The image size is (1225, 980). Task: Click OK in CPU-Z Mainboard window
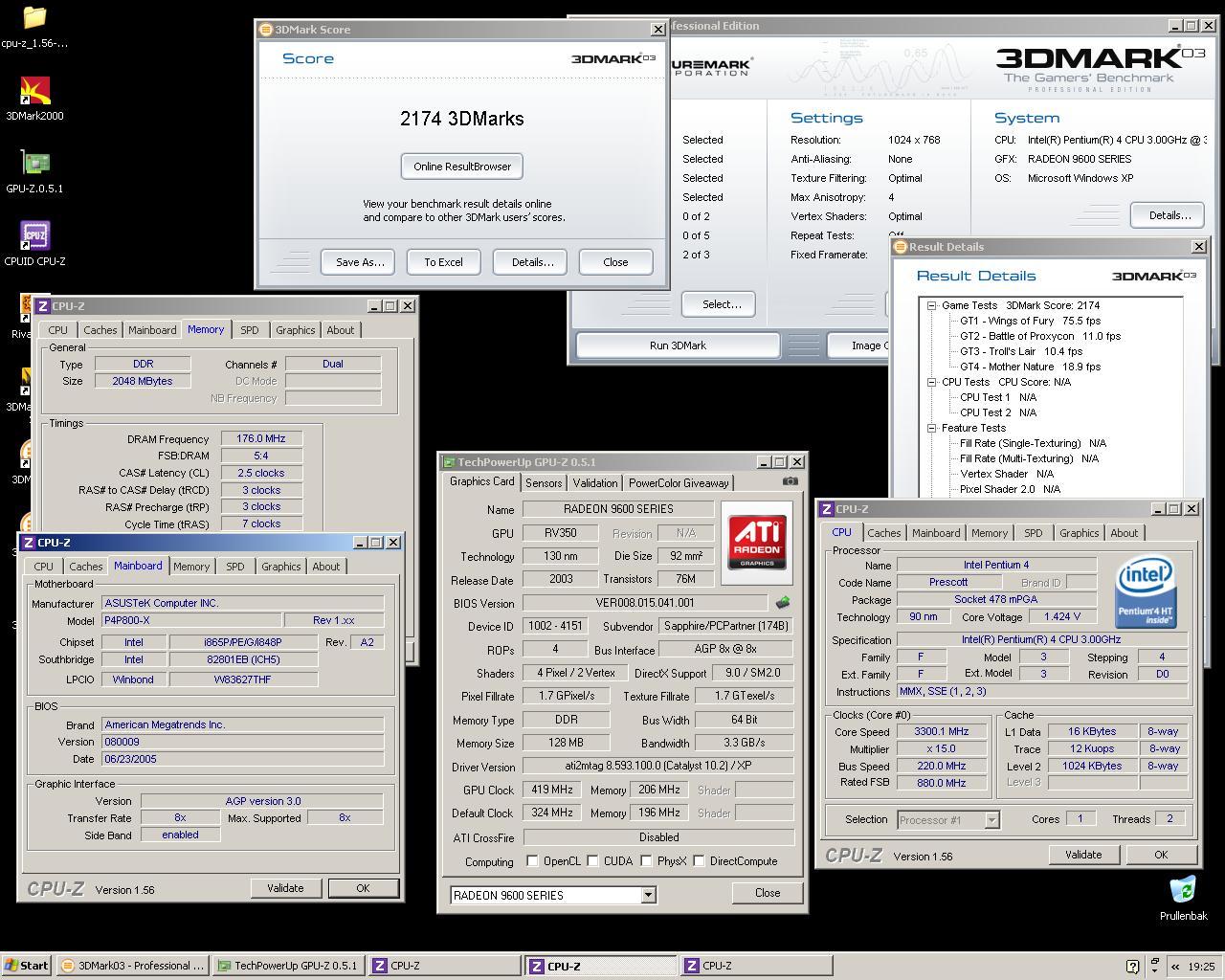pyautogui.click(x=363, y=888)
